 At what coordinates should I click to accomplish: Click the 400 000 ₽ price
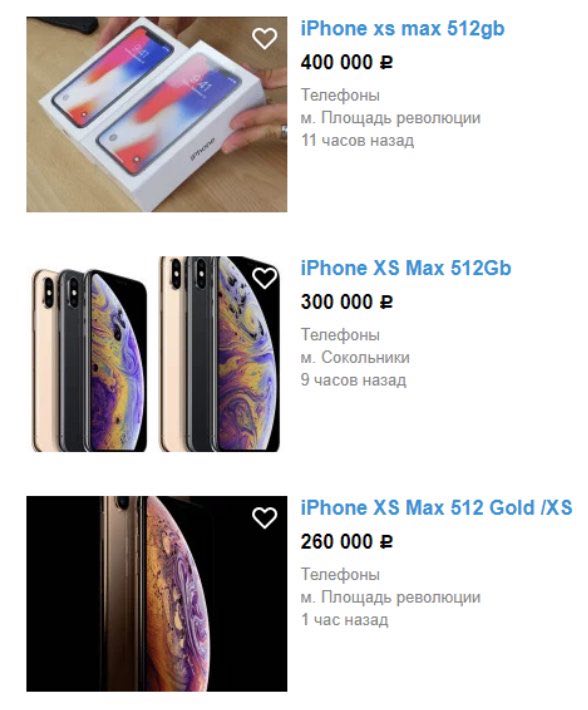(x=347, y=62)
